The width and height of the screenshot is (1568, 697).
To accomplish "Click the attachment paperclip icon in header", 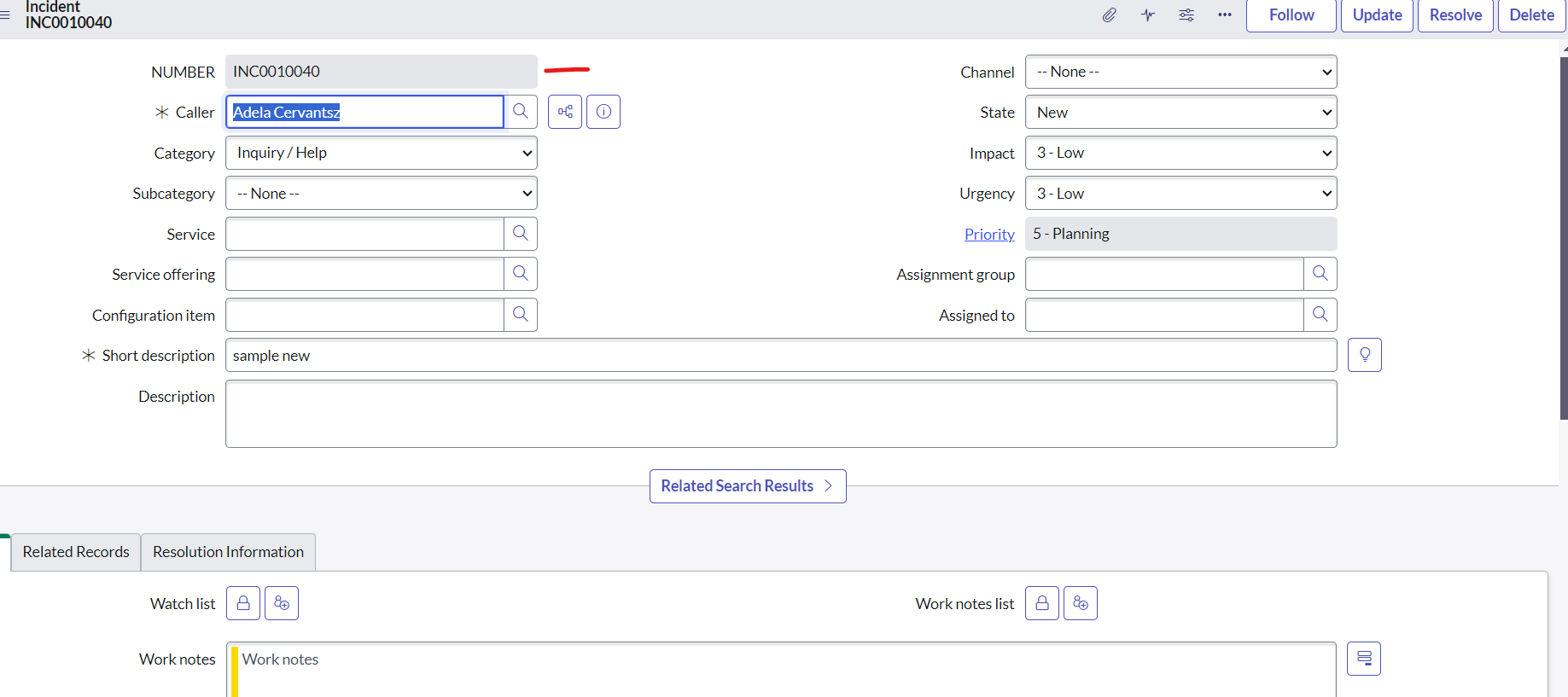I will click(1109, 15).
